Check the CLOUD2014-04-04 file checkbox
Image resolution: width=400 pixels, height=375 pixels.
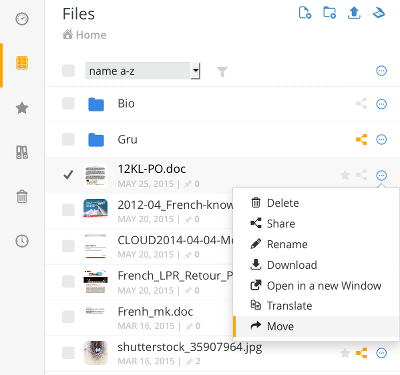68,246
